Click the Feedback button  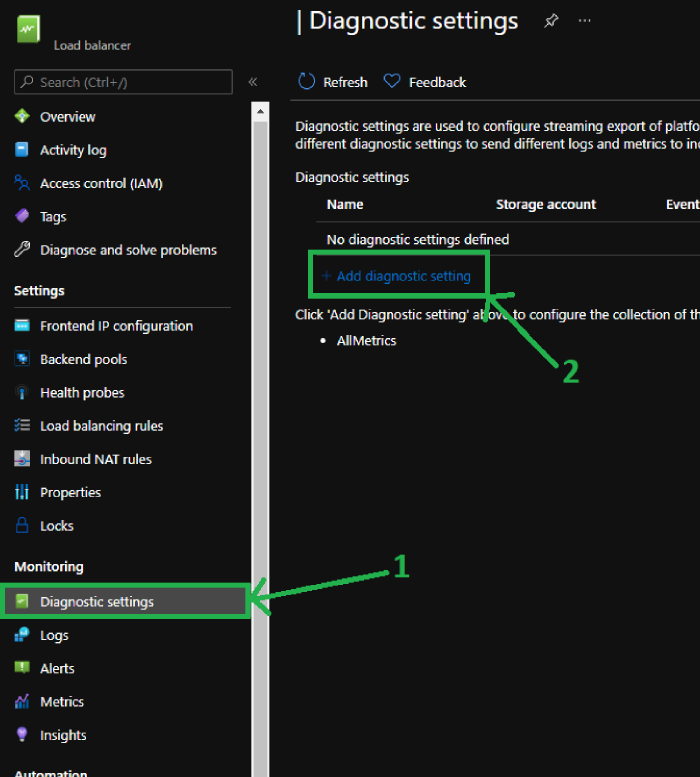pyautogui.click(x=425, y=82)
